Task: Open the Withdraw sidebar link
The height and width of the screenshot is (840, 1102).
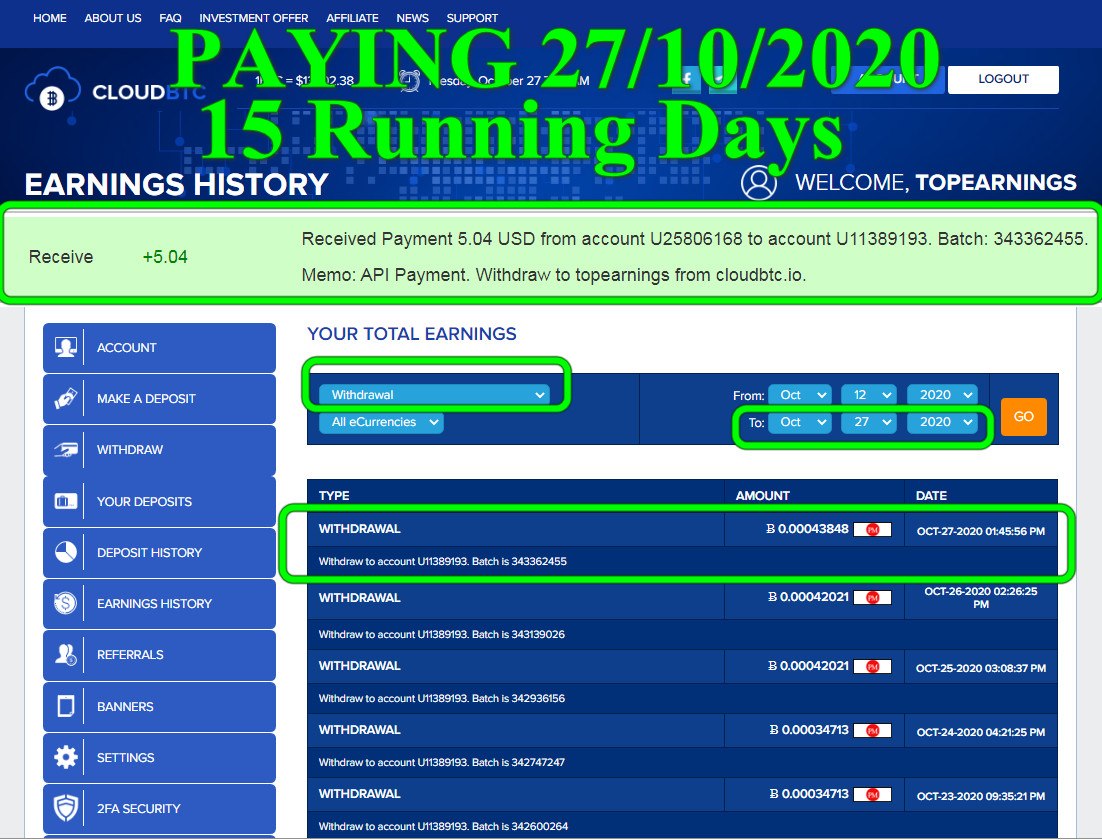Action: [159, 450]
